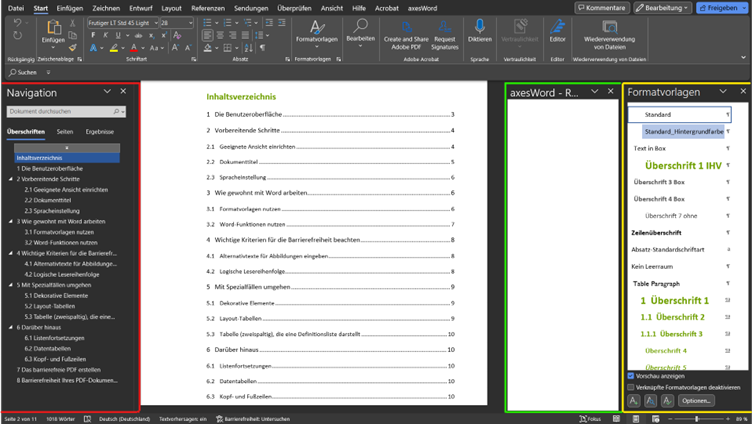Open the Editor proofing tool
Image resolution: width=752 pixels, height=424 pixels.
pos(557,31)
